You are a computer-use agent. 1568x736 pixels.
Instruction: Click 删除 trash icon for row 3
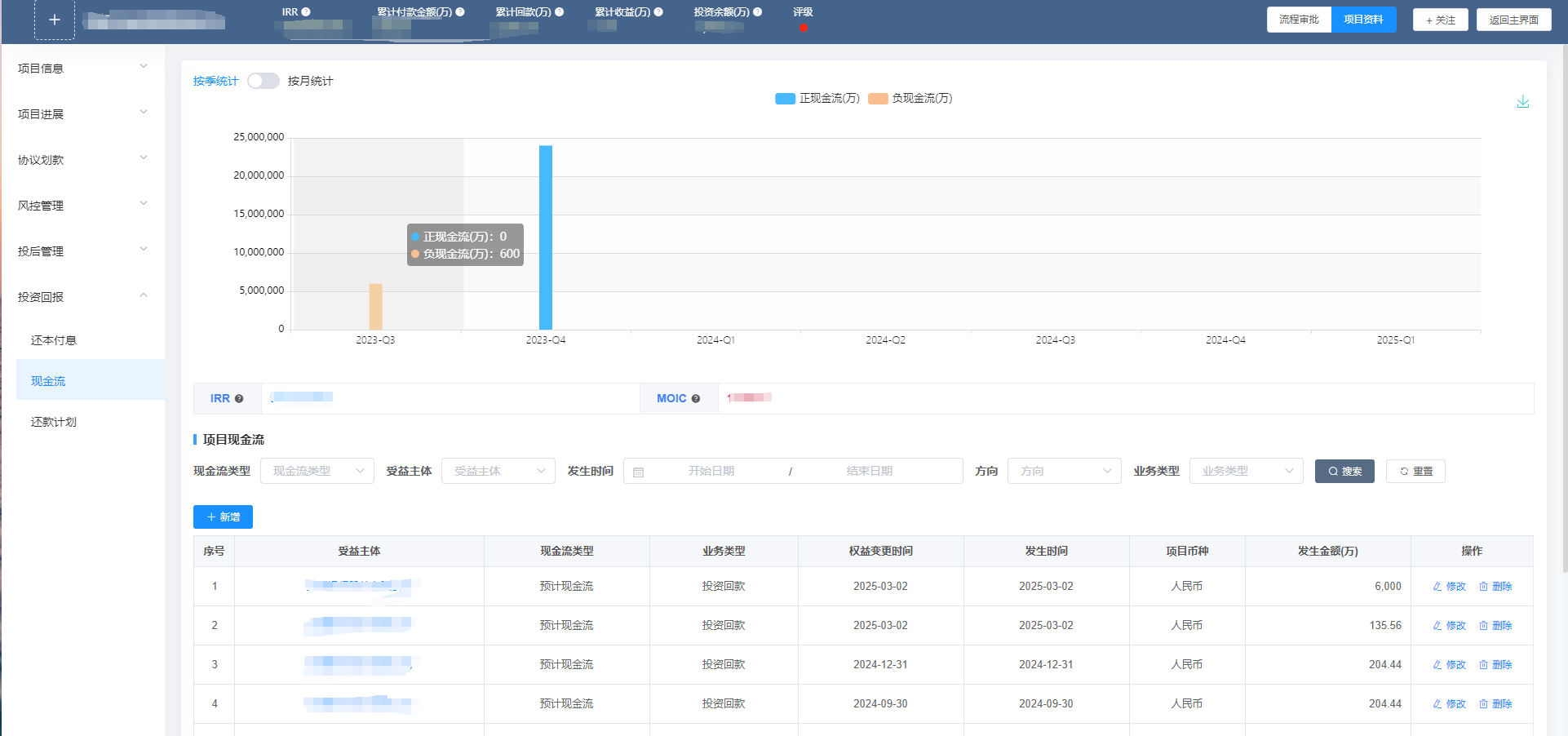coord(1484,665)
